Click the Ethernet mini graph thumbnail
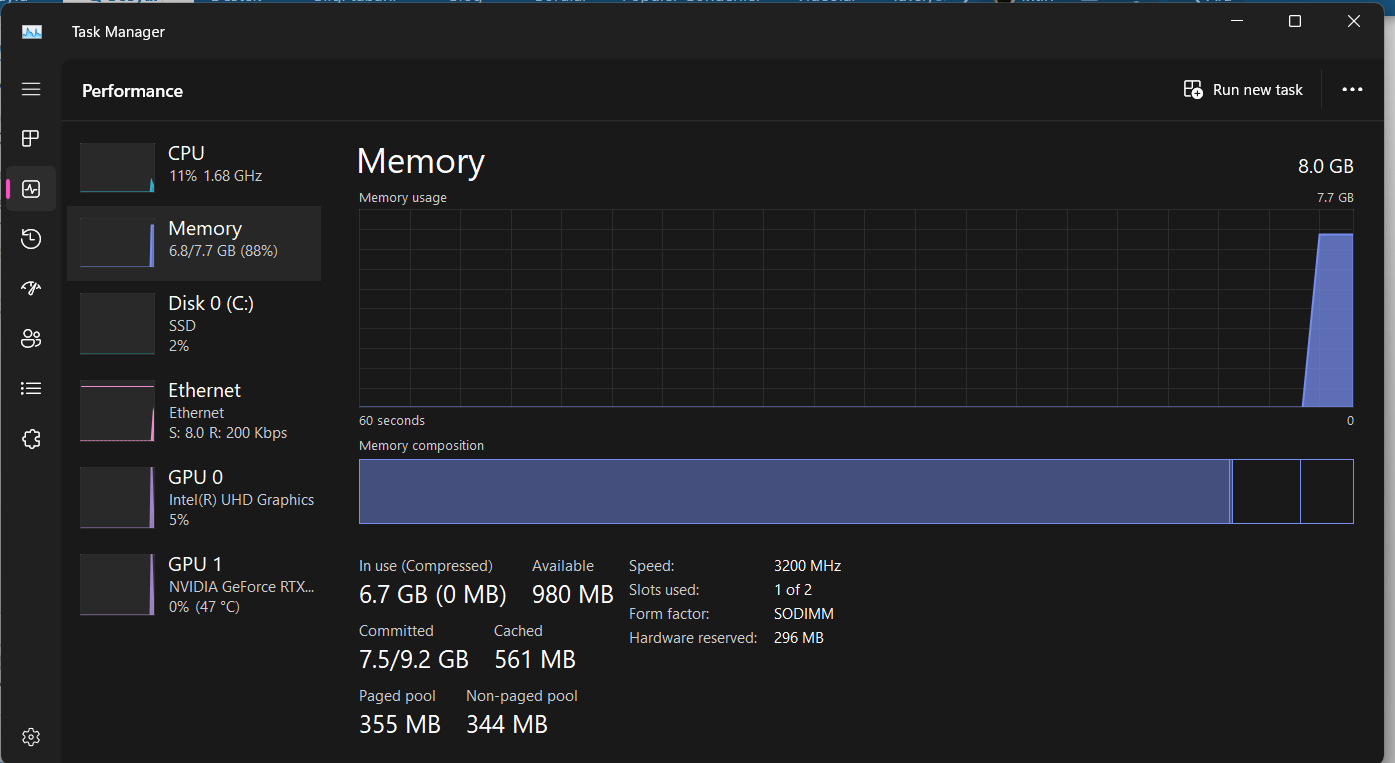The width and height of the screenshot is (1395, 763). point(117,411)
